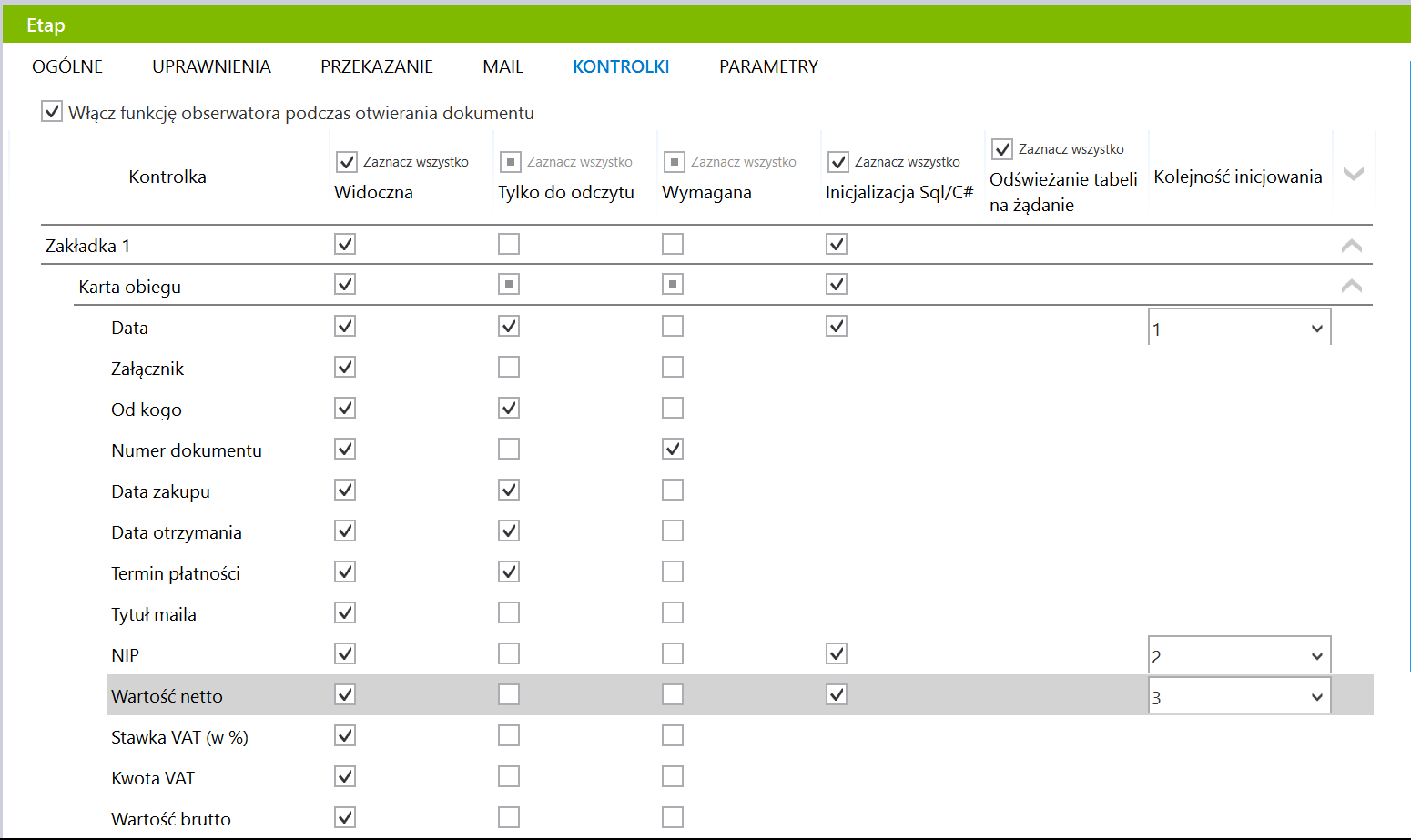Uncheck Widoczna for Data otrzymania
The height and width of the screenshot is (840, 1411).
tap(345, 531)
